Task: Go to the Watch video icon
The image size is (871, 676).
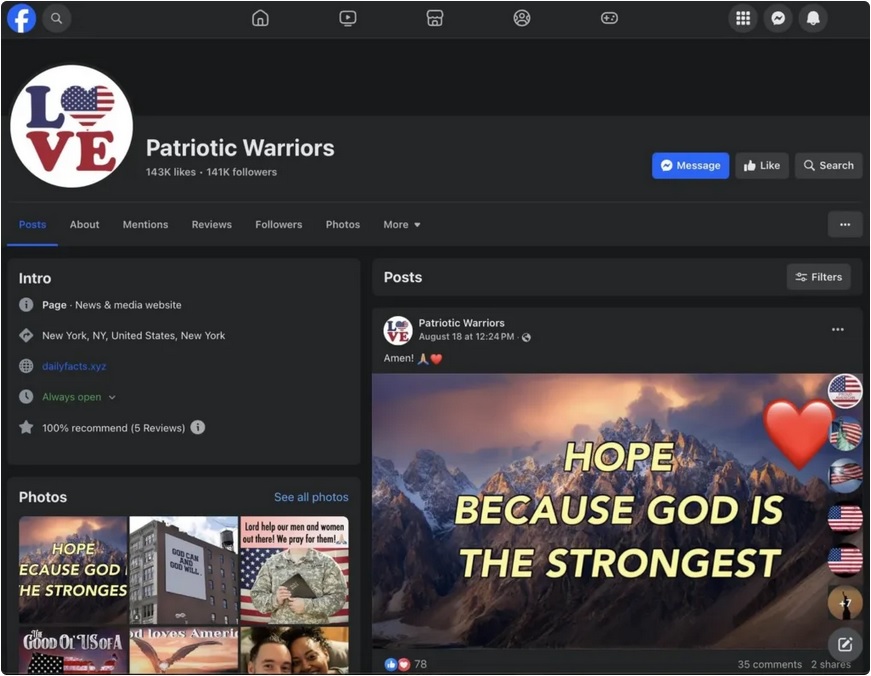Action: (x=347, y=18)
